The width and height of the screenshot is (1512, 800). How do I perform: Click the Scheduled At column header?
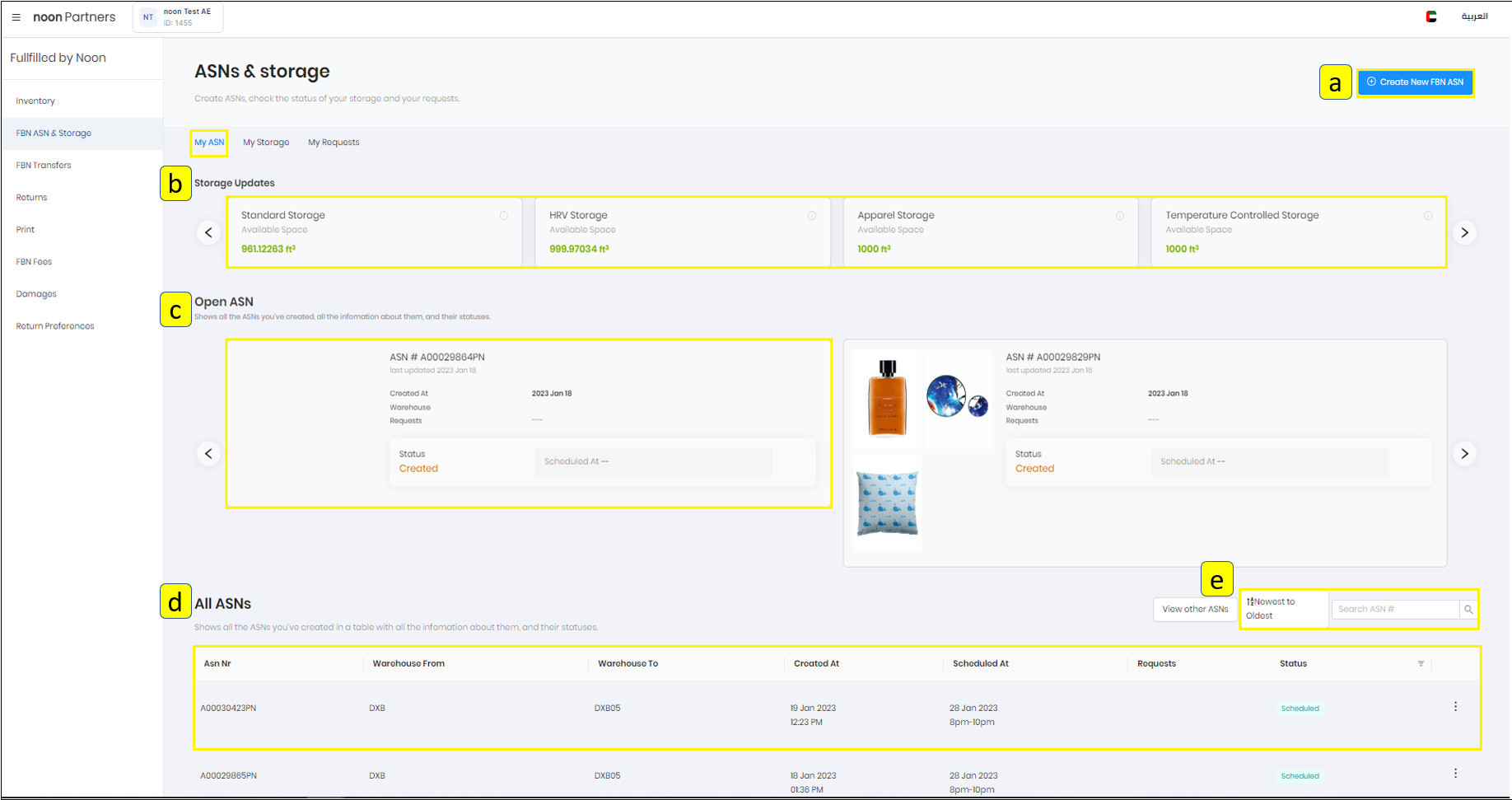(981, 664)
